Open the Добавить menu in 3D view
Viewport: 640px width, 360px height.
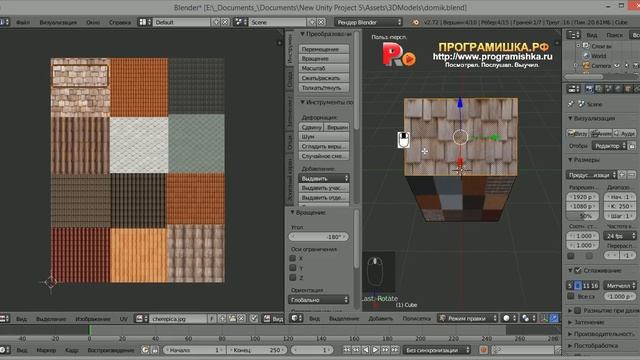point(380,318)
